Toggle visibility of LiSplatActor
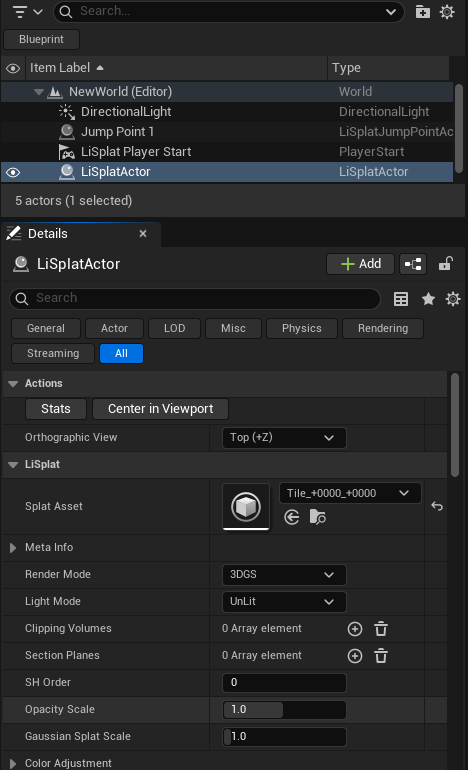Viewport: 468px width, 770px height. pos(13,172)
